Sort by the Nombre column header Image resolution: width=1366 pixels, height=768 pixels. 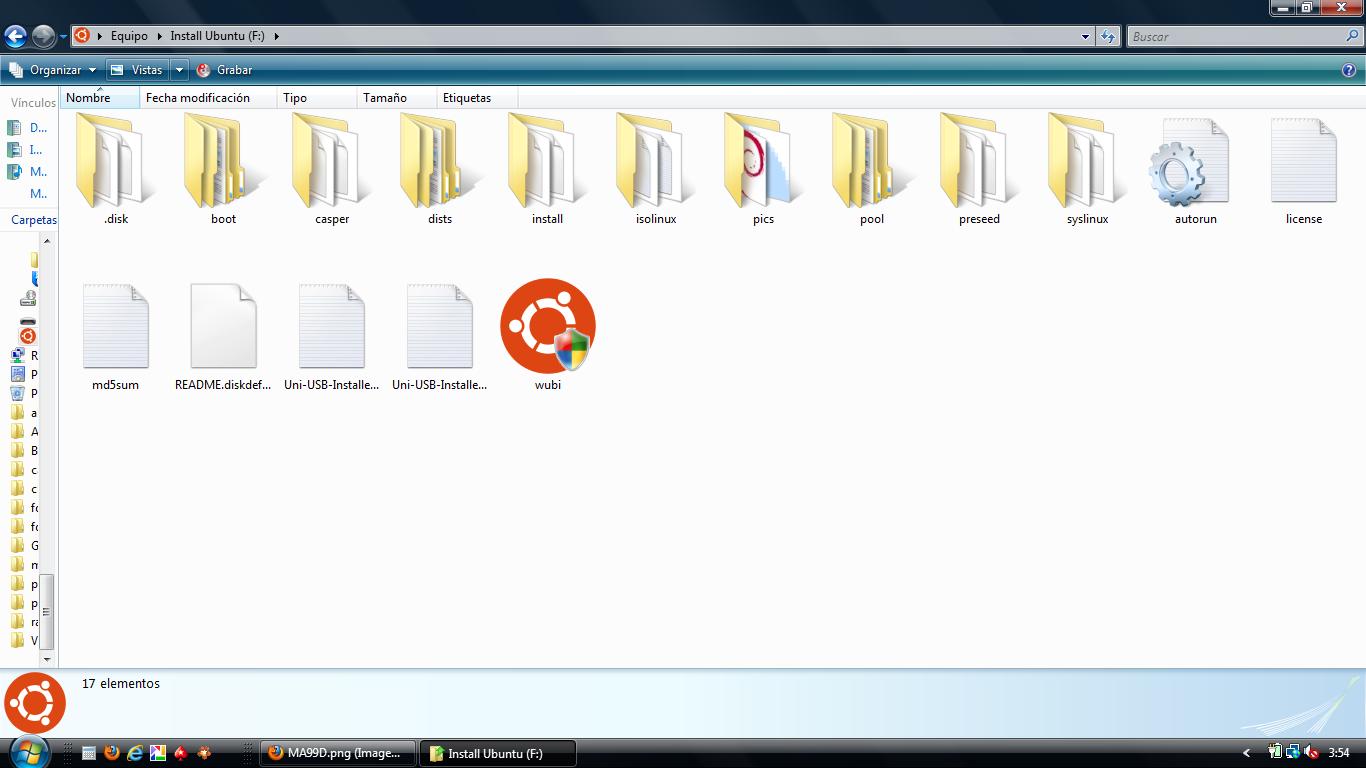click(x=100, y=98)
